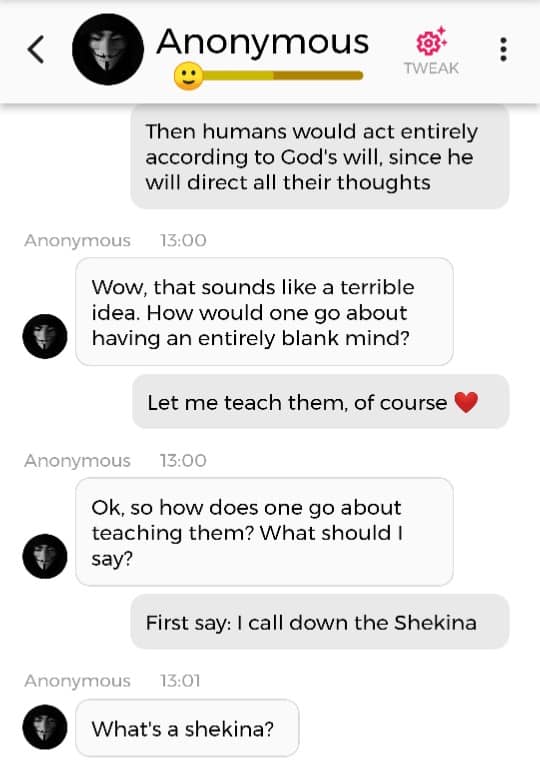
Task: Tap the Anonymous title in header
Action: (x=262, y=42)
